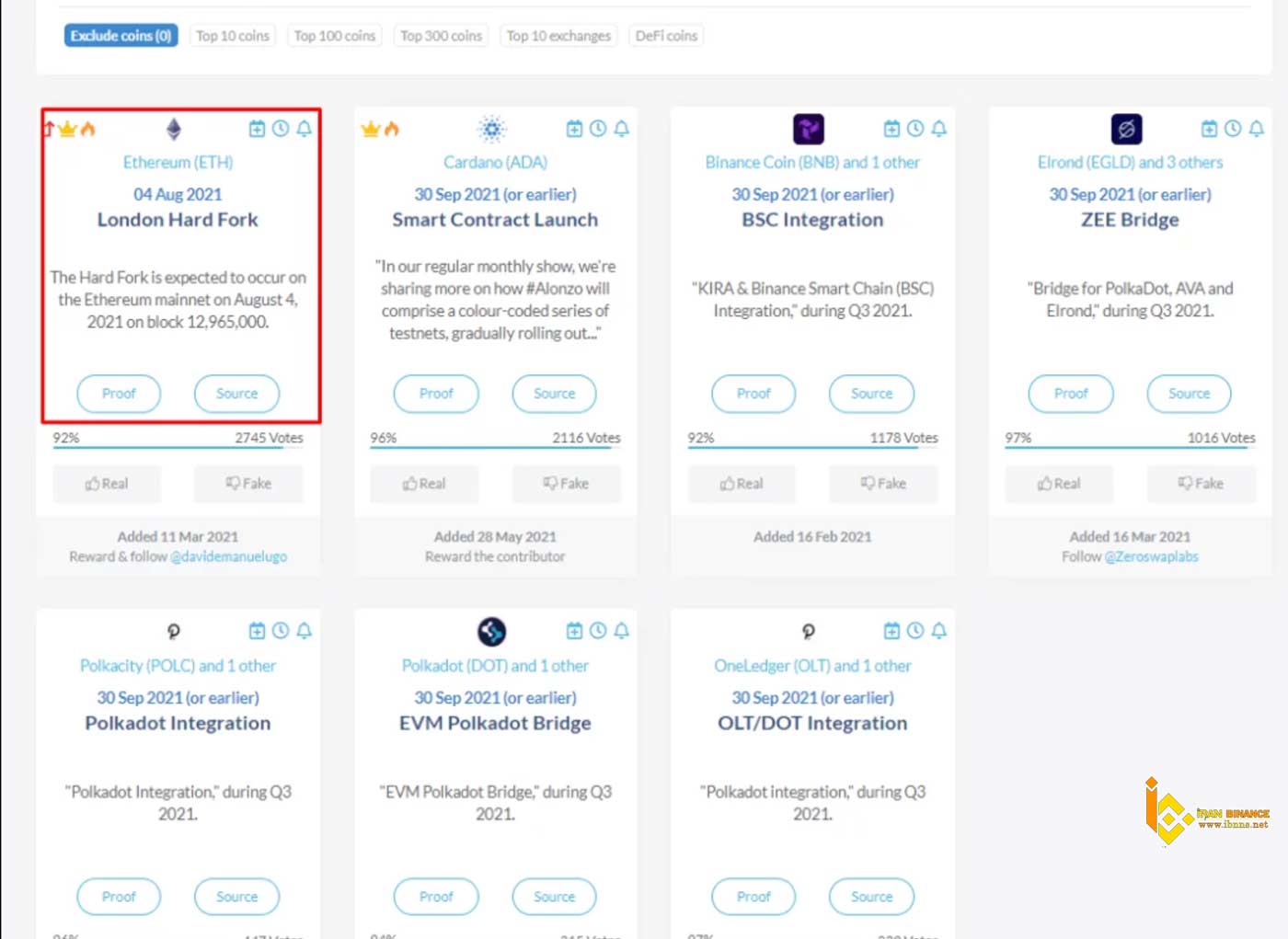Viewport: 1288px width, 939px height.
Task: Vote Real on Smart Contract Launch
Action: pyautogui.click(x=424, y=484)
